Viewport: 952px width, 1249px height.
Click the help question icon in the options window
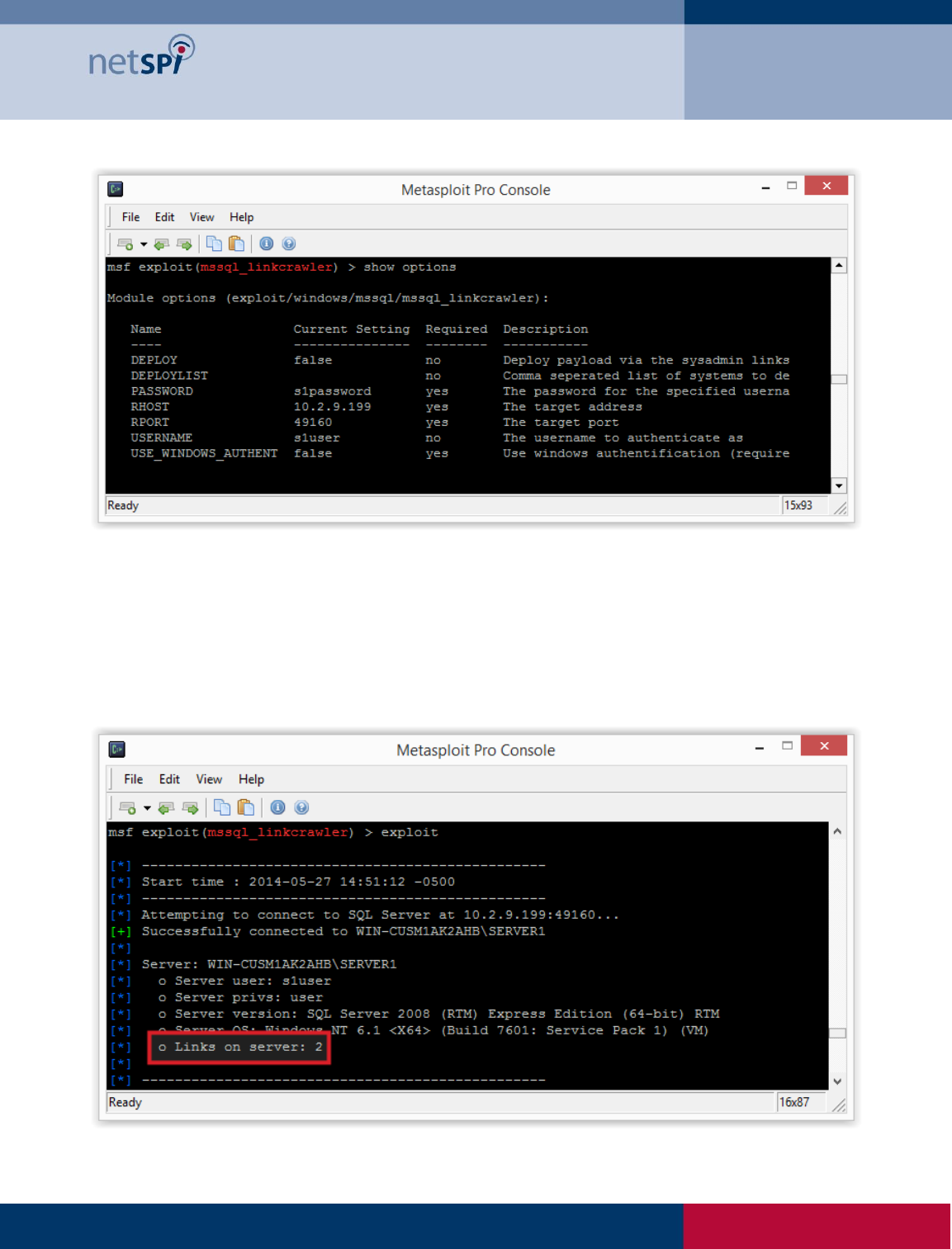tap(288, 244)
